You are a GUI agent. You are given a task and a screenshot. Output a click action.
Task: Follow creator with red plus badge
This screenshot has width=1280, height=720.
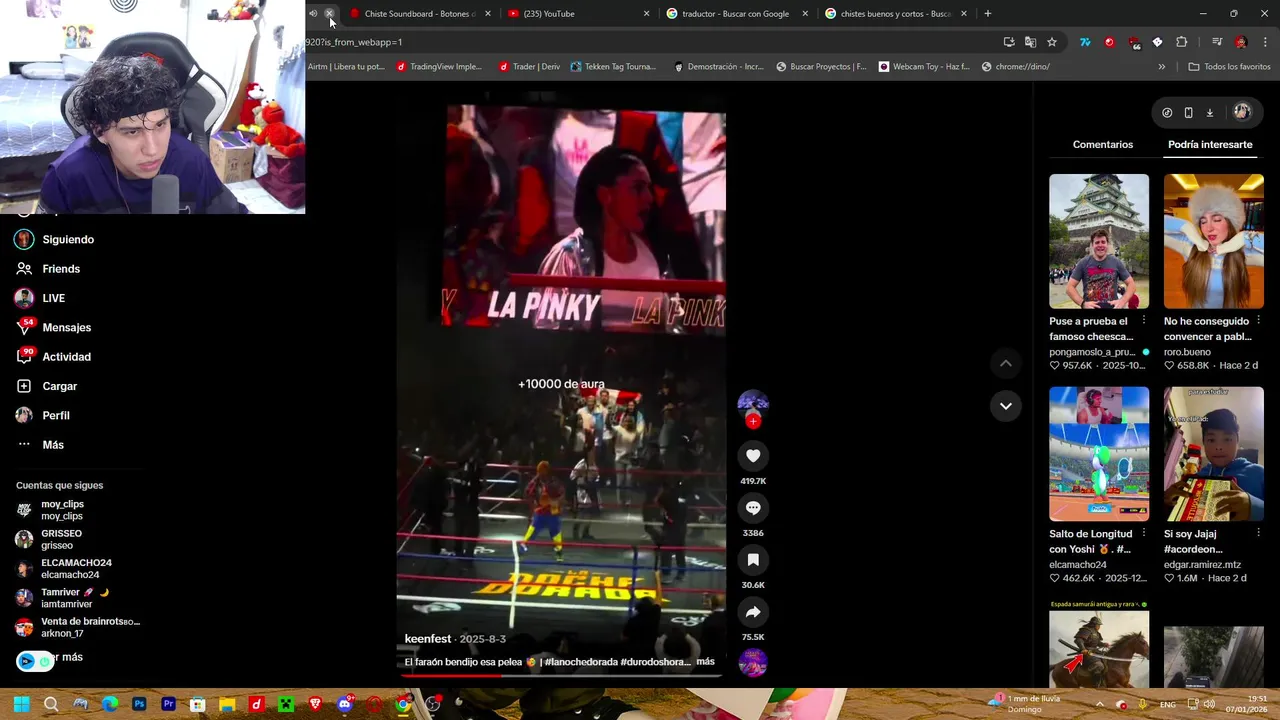point(753,421)
